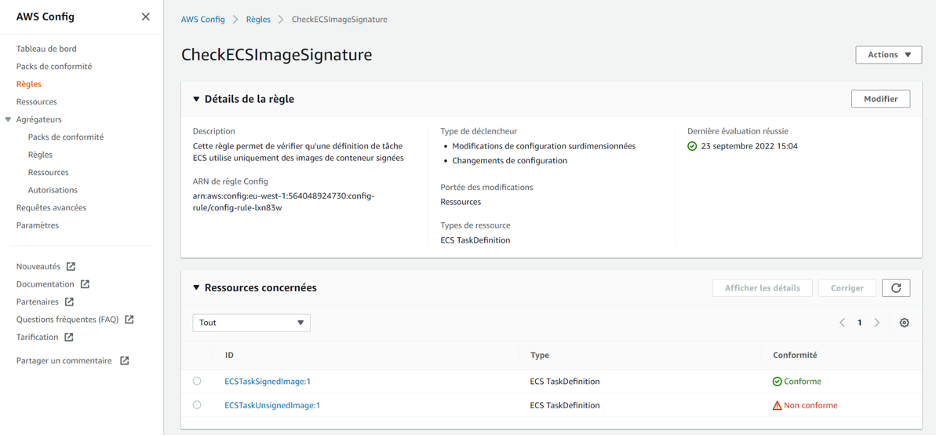Click the ID column header

coord(229,355)
